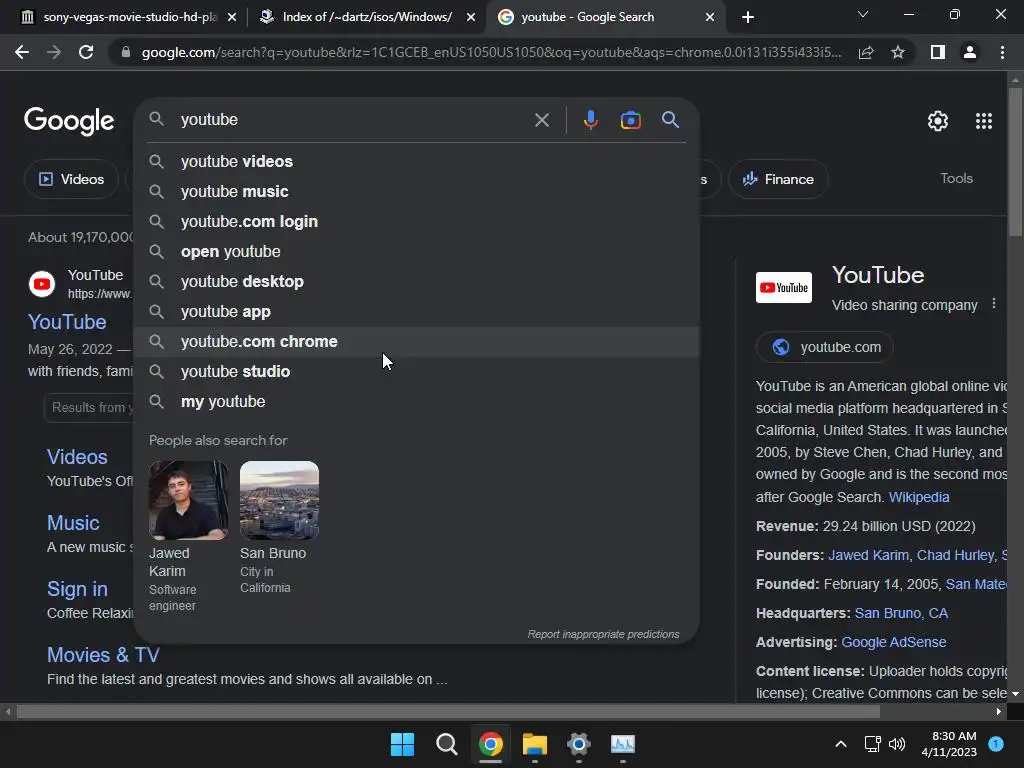
Task: Close the sony-vegas-movie-studio tab
Action: tap(232, 17)
